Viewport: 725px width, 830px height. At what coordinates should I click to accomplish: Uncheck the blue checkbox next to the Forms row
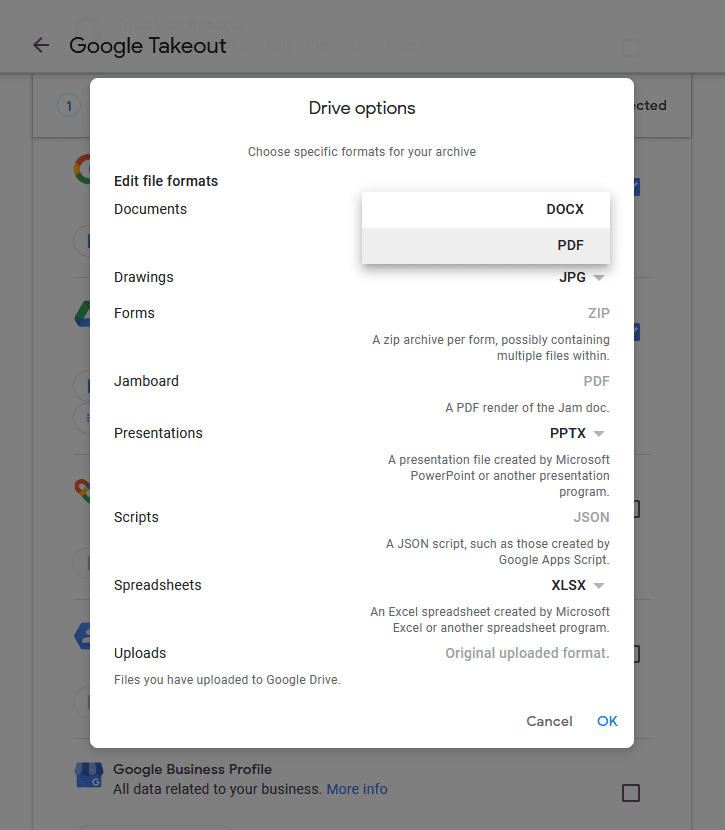(x=630, y=331)
